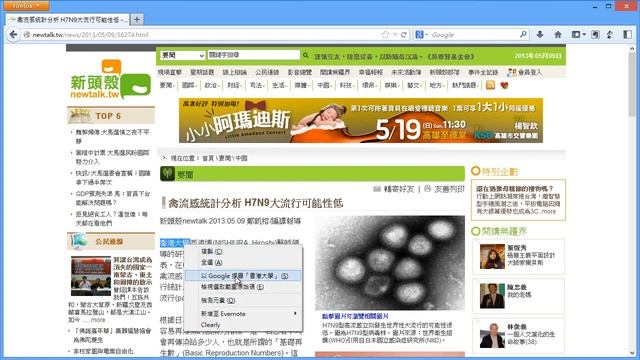The image size is (640, 360).
Task: Search Google for 香港大學 from context menu
Action: click(243, 276)
